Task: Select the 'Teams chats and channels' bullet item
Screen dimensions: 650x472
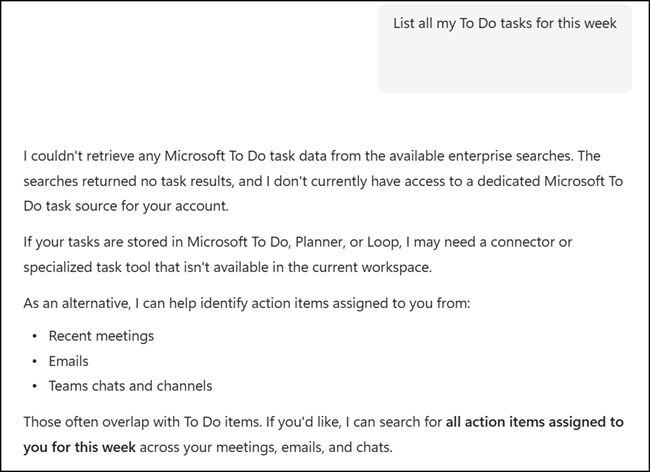Action: [130, 386]
